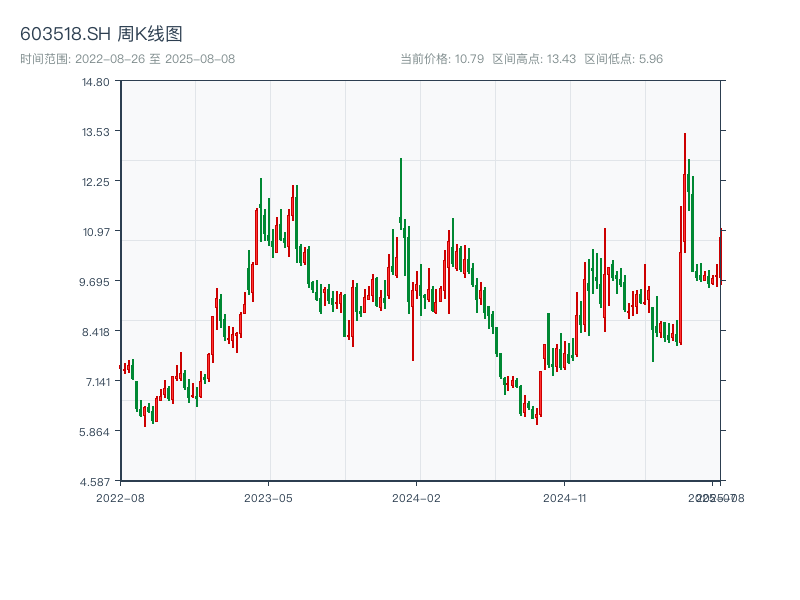Viewport: 800px width, 600px height.
Task: Select the long green wick candle near 2024-02
Action: (401, 193)
